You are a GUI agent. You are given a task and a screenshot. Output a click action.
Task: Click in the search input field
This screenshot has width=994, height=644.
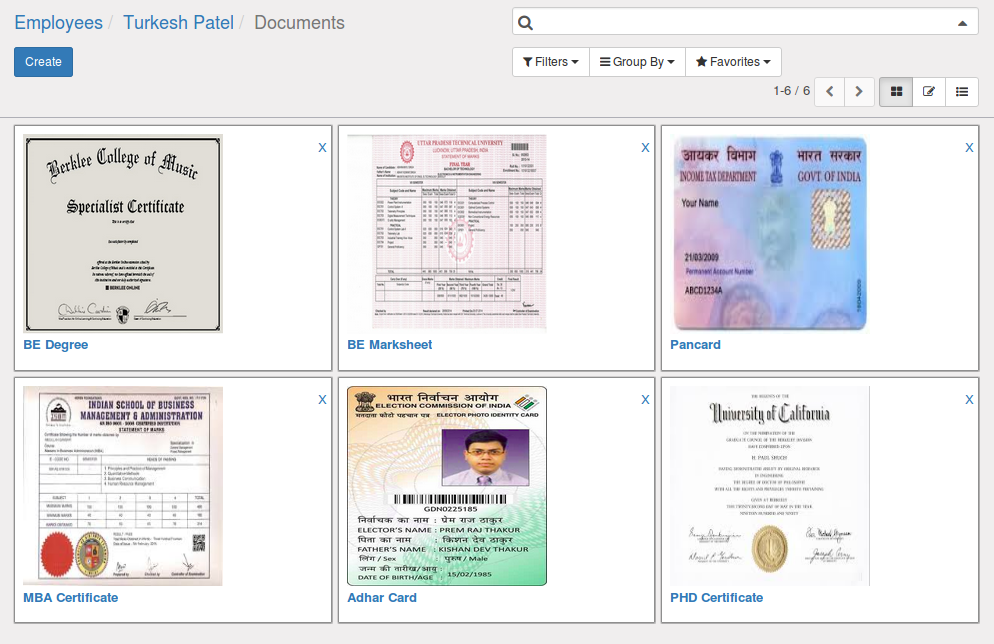tap(740, 22)
